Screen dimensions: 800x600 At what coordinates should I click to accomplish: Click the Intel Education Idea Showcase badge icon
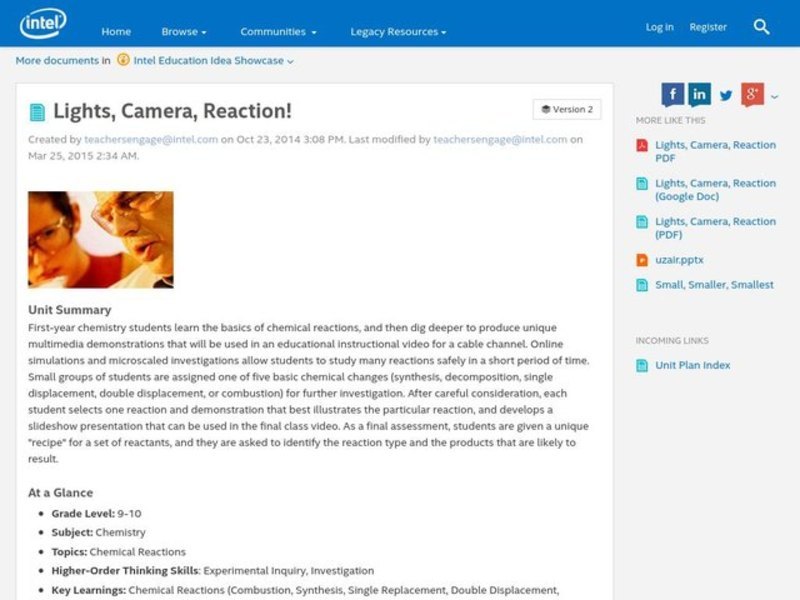click(122, 60)
